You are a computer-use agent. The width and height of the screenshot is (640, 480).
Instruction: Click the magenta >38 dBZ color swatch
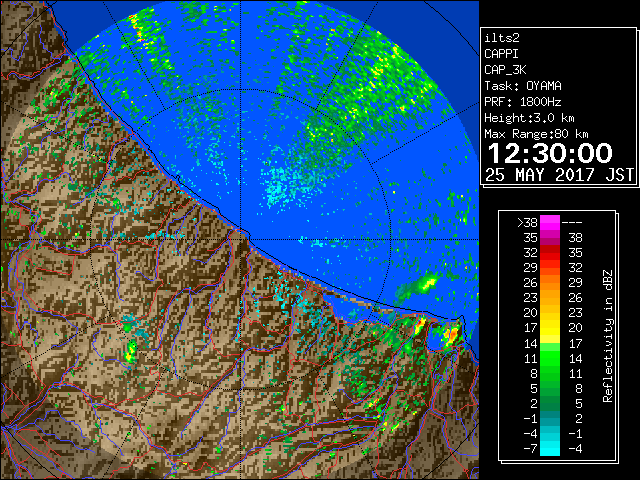(550, 223)
